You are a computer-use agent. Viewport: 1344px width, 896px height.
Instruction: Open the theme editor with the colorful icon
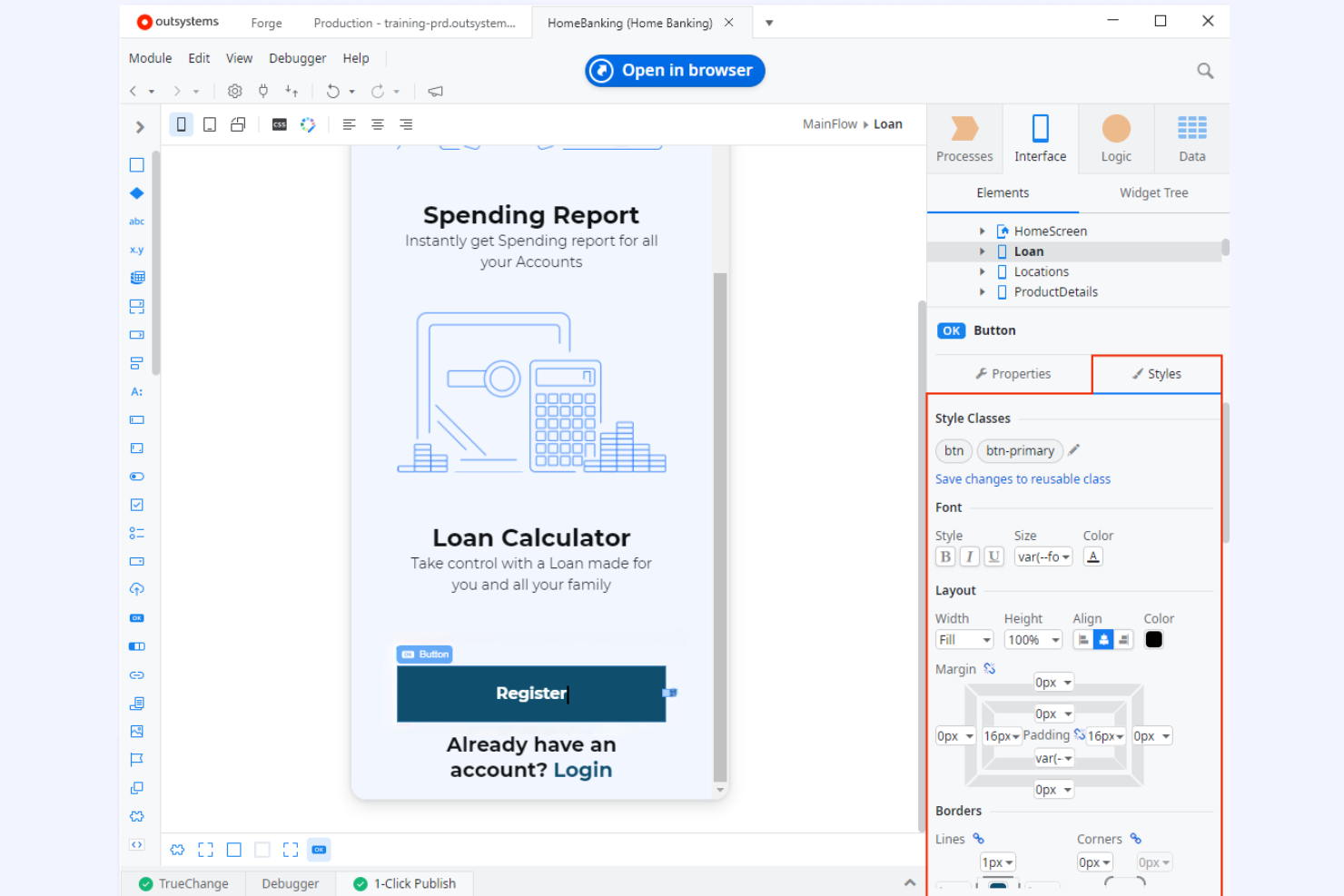tap(308, 124)
